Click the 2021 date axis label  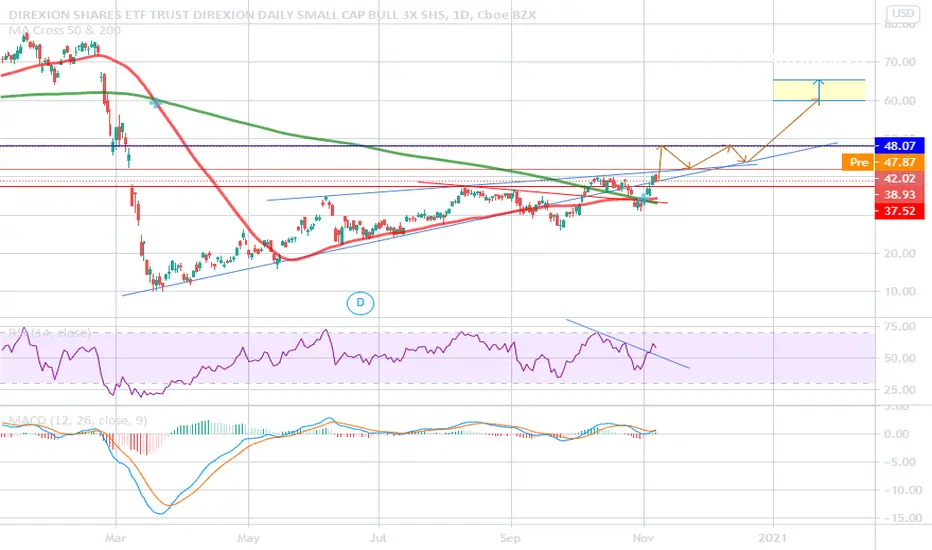[x=773, y=538]
